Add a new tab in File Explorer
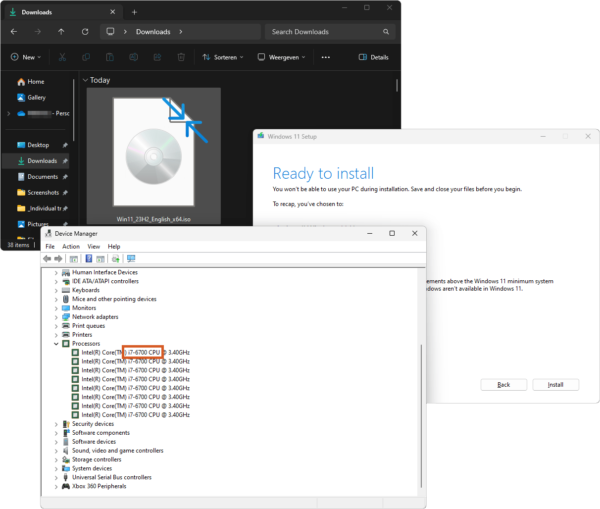 point(134,12)
